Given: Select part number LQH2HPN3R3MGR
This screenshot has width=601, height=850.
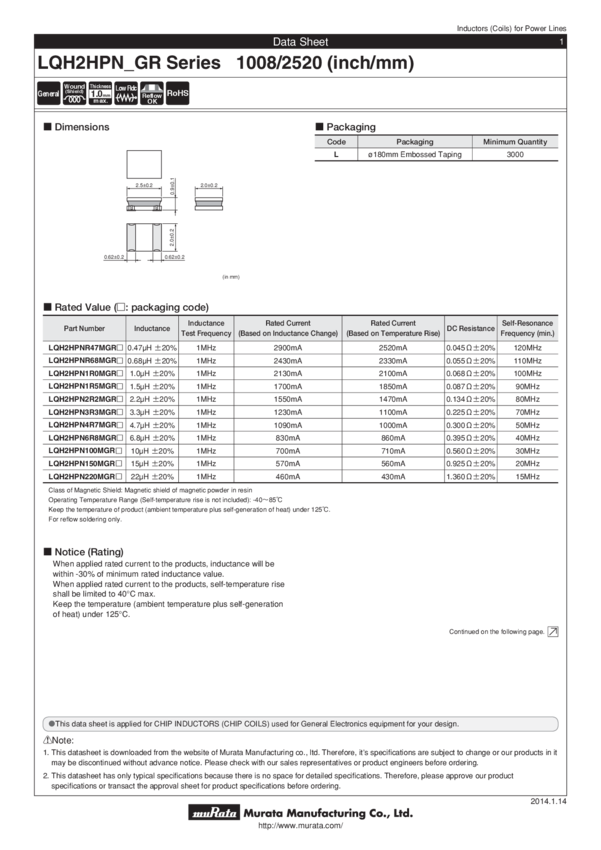Looking at the screenshot, I should click(x=85, y=412).
